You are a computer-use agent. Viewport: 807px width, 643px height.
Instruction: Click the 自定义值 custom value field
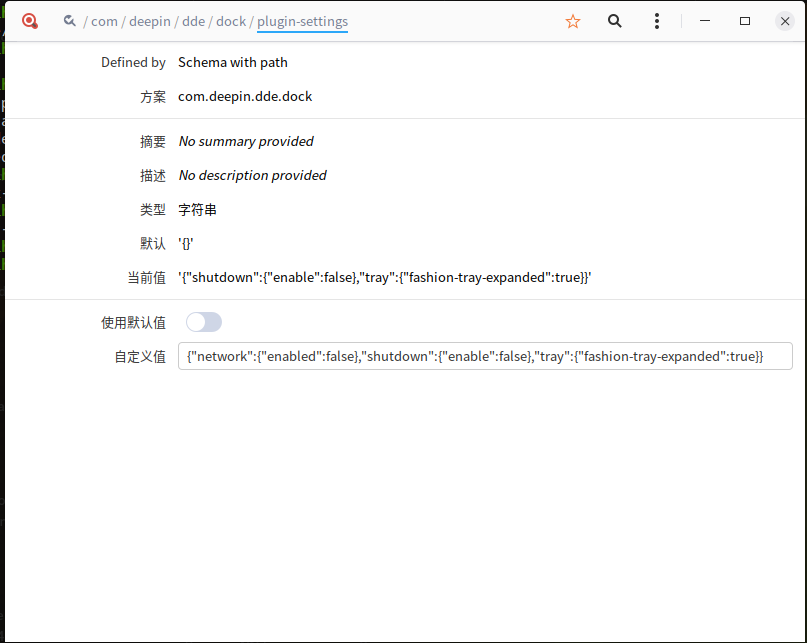point(485,356)
